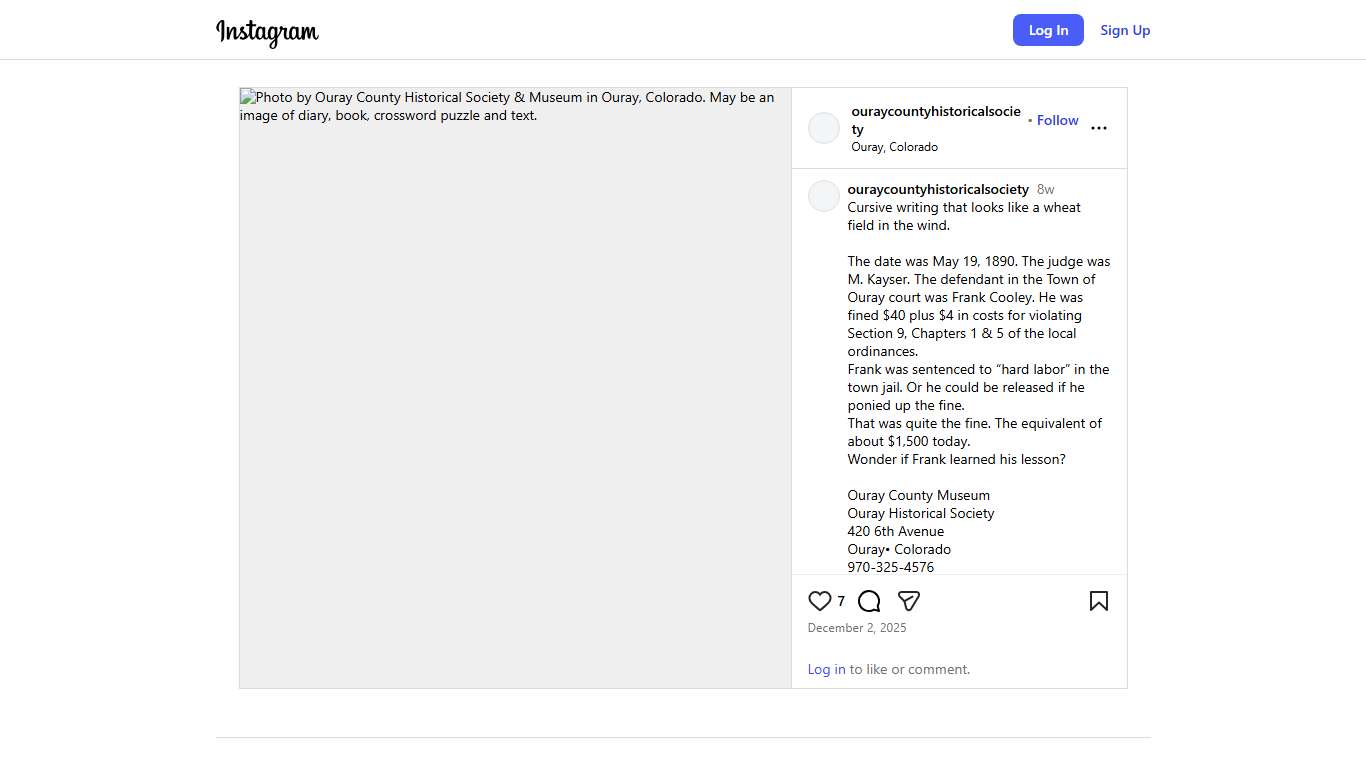Share post via paper plane icon
Image resolution: width=1366 pixels, height=768 pixels.
coord(908,601)
